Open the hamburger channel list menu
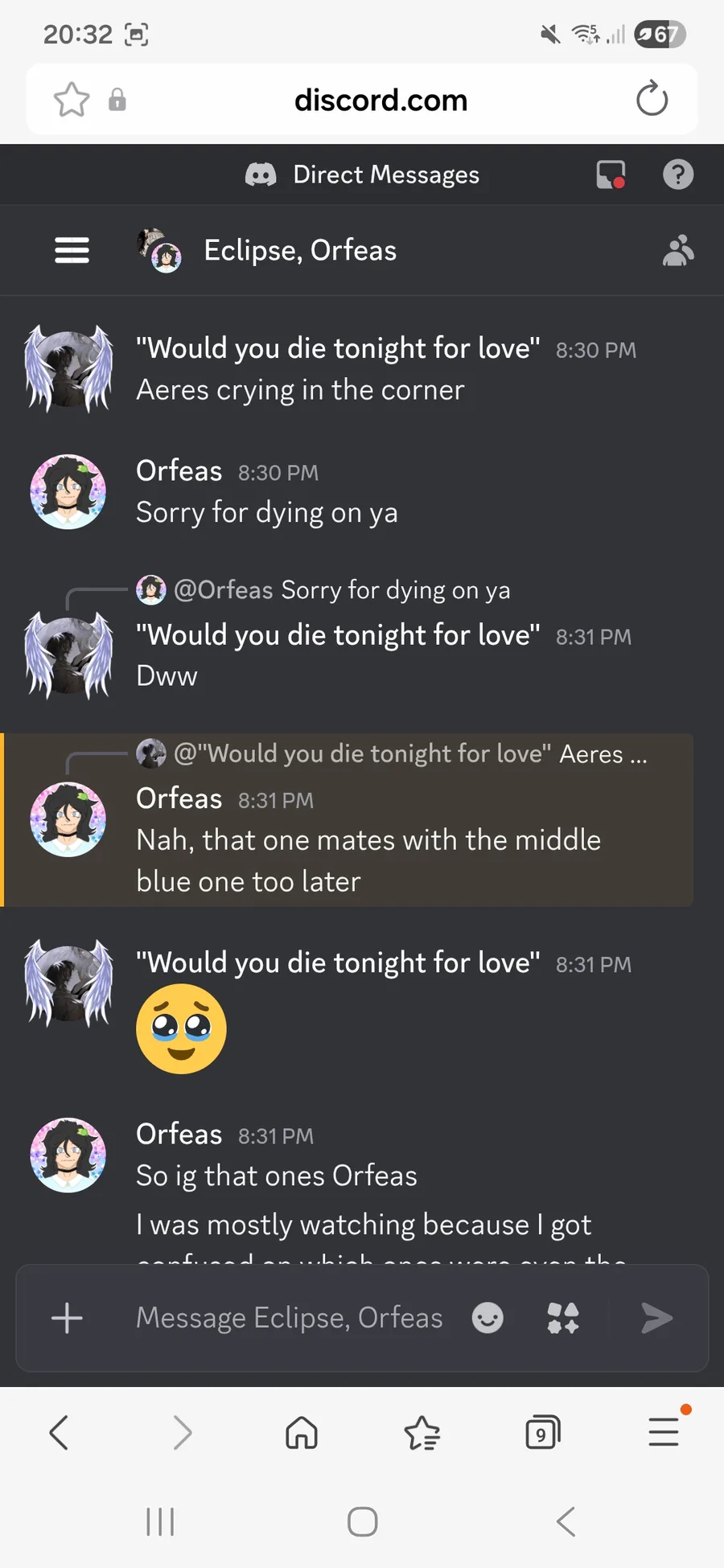This screenshot has width=724, height=1568. click(x=72, y=250)
